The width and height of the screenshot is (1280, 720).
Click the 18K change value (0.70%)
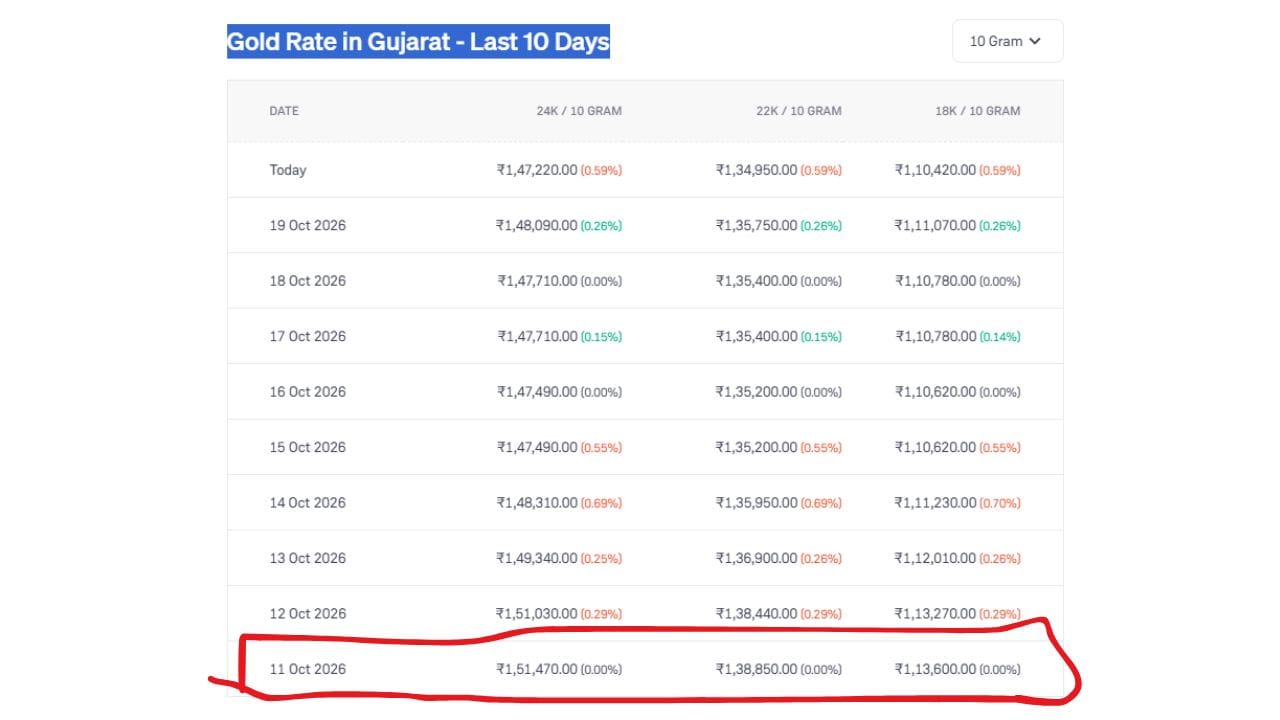point(1000,503)
